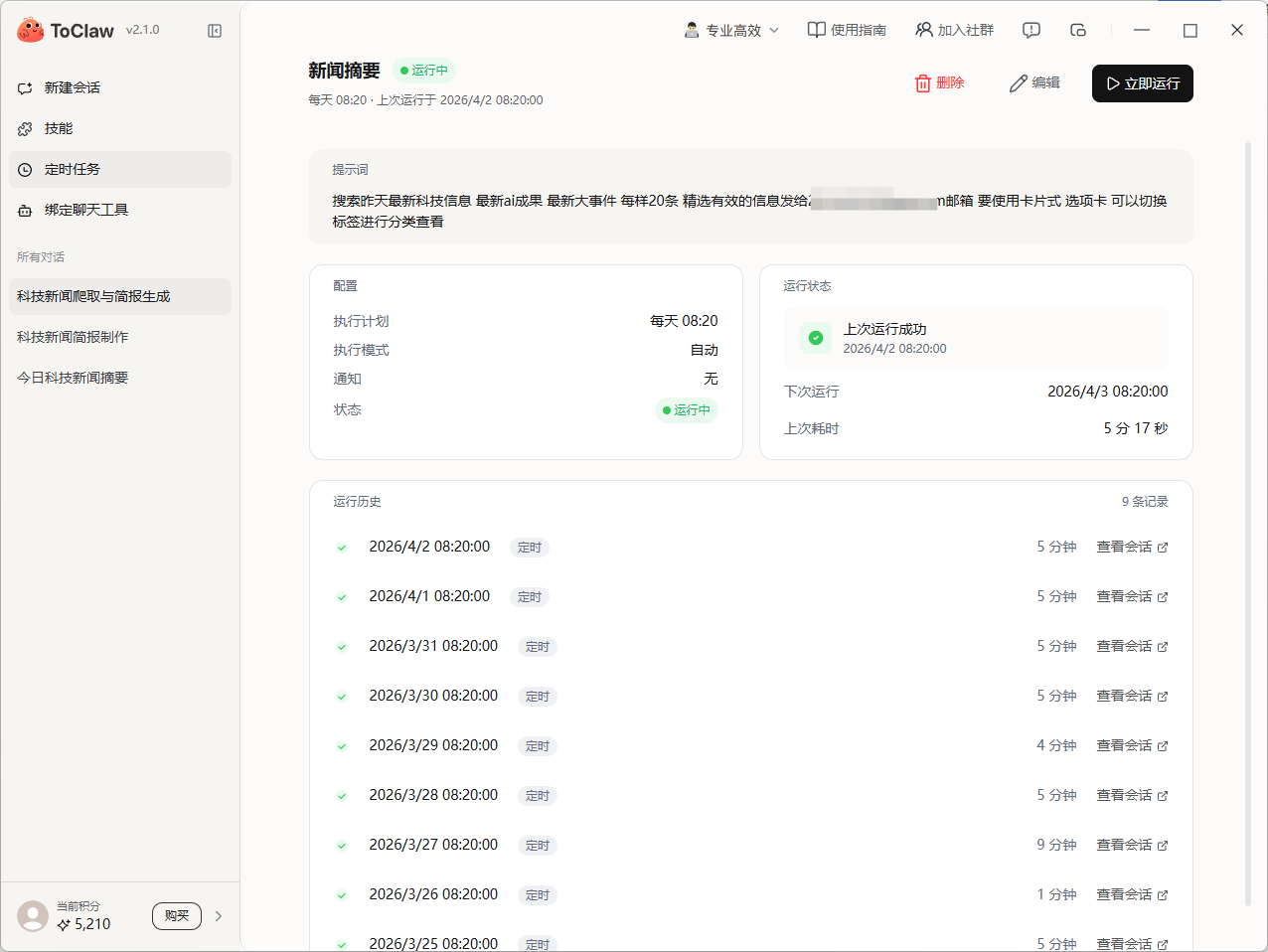Collapse the sidebar panel icon
Screen dimensions: 1268x952
tap(215, 31)
